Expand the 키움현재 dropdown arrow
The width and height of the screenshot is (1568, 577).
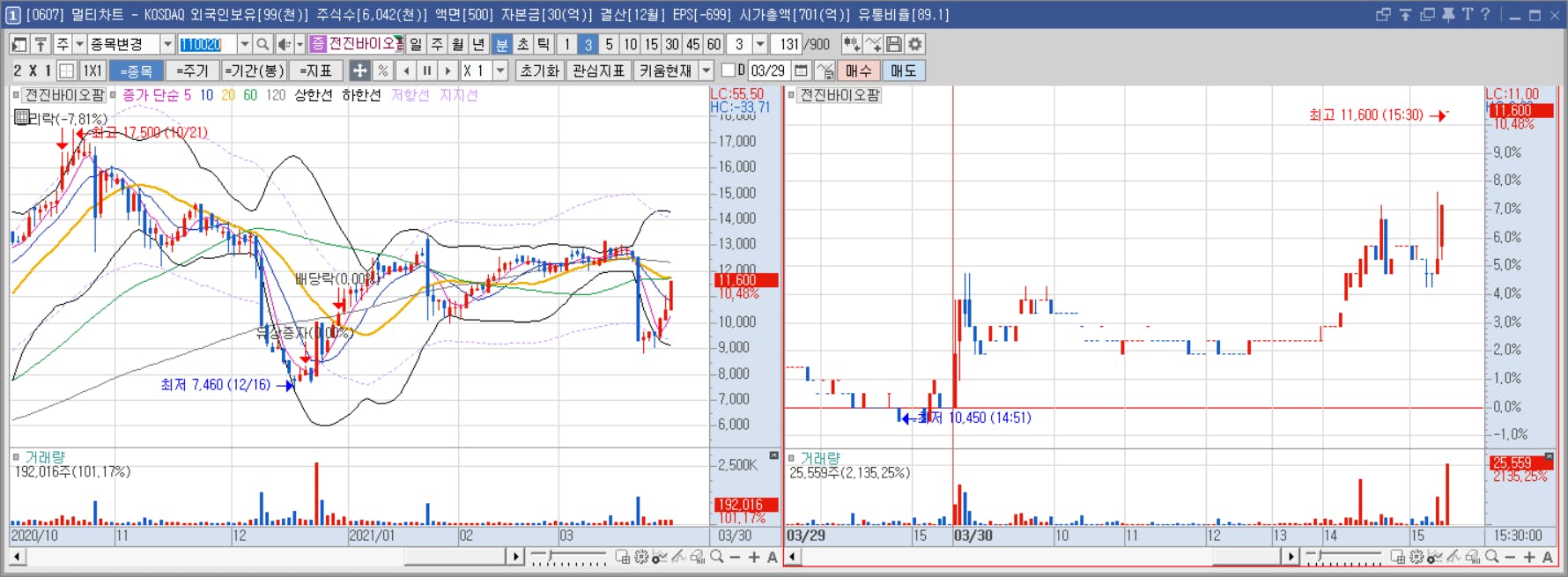pos(706,70)
